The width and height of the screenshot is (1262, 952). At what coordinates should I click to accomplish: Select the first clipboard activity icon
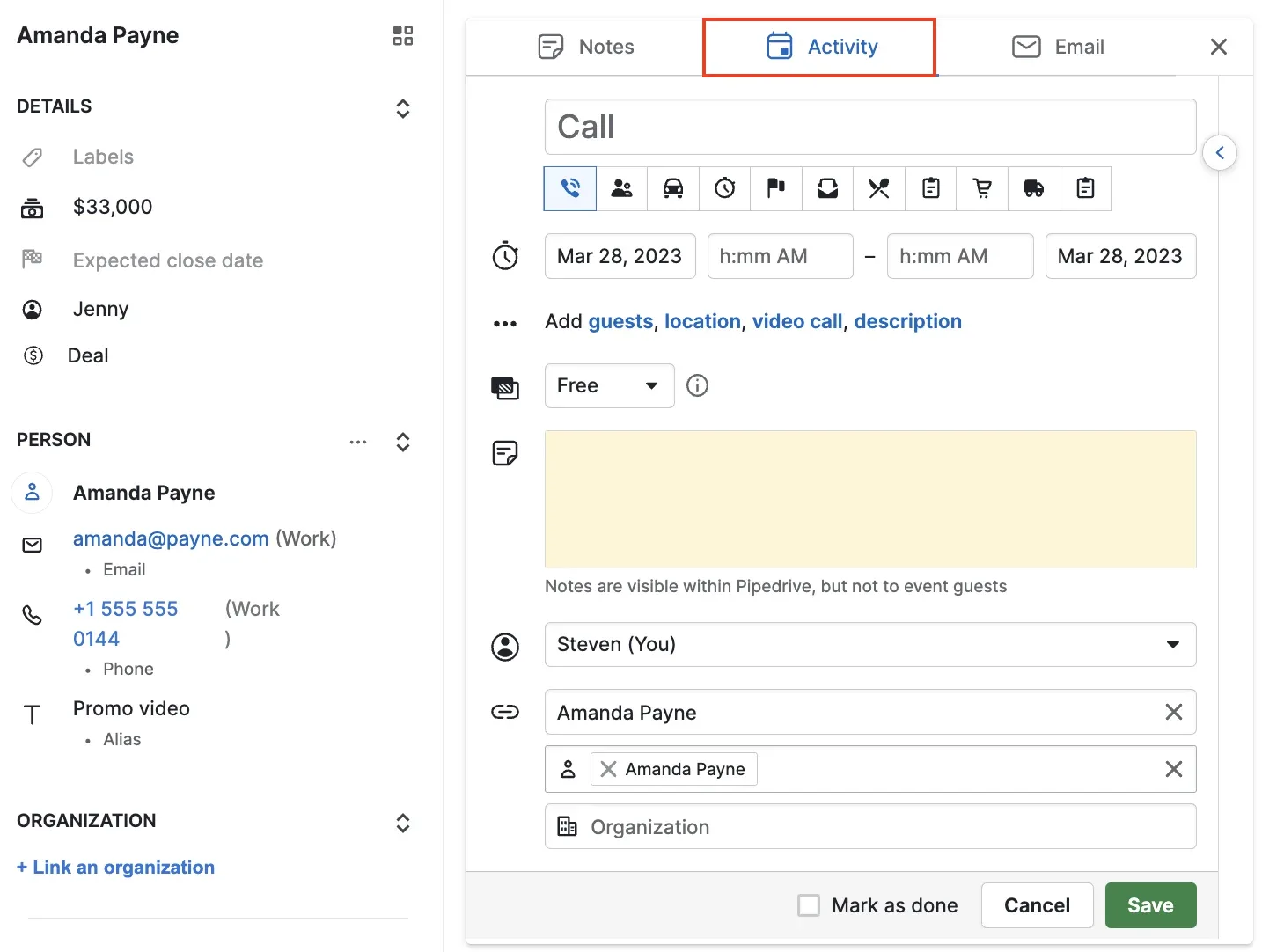point(931,188)
